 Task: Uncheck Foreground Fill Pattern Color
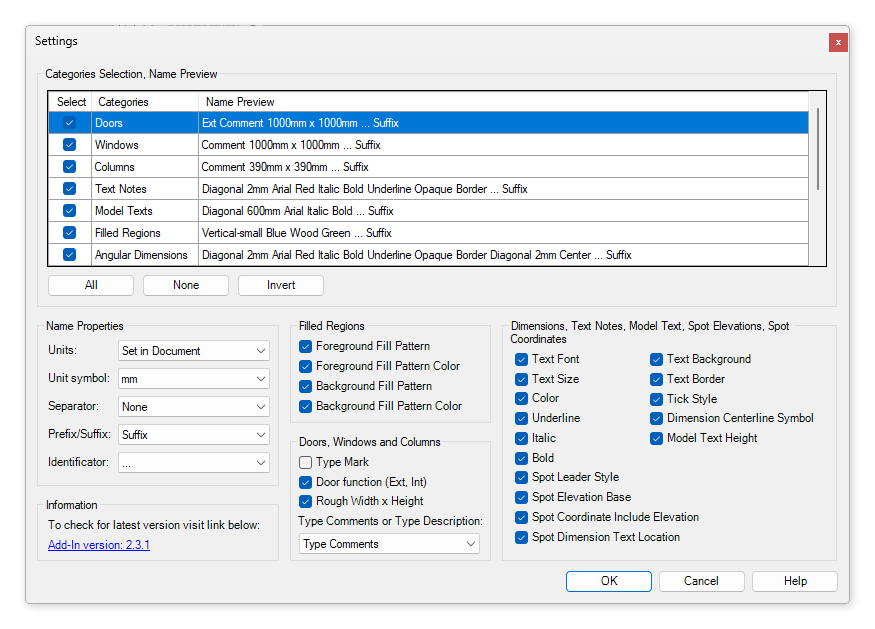pyautogui.click(x=306, y=366)
